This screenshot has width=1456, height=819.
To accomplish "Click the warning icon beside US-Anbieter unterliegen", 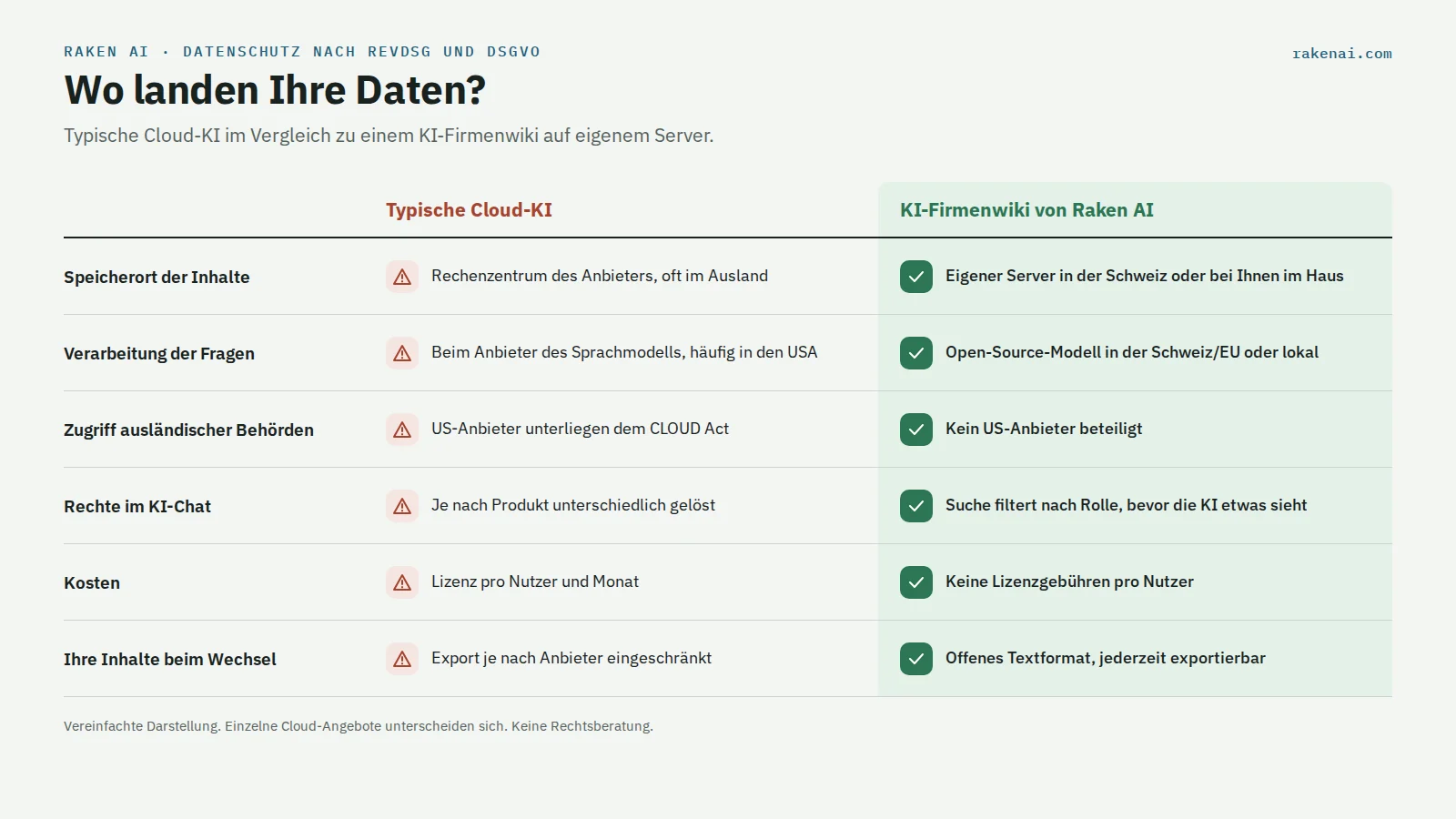I will click(402, 430).
